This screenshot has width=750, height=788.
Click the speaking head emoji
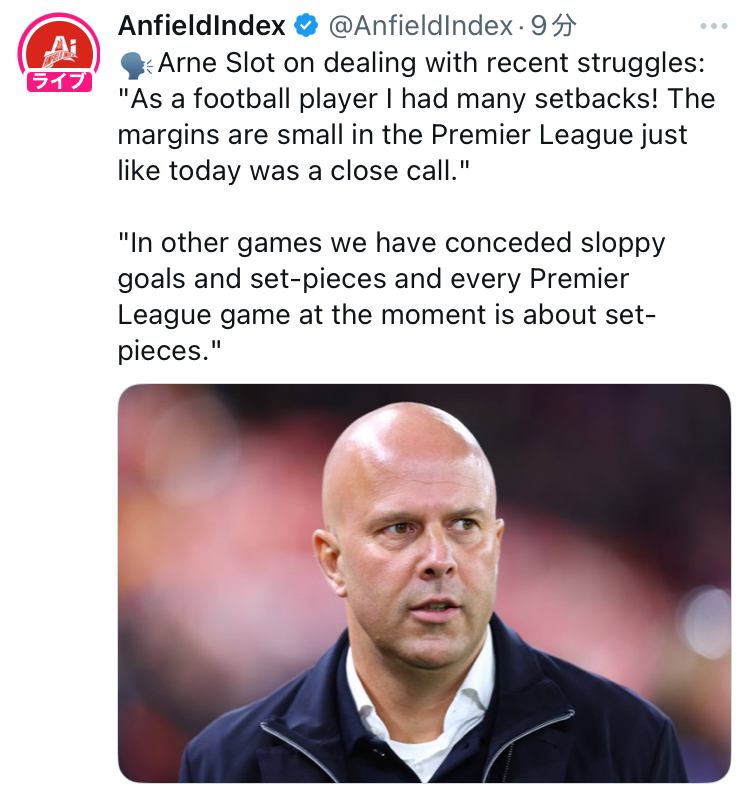135,64
